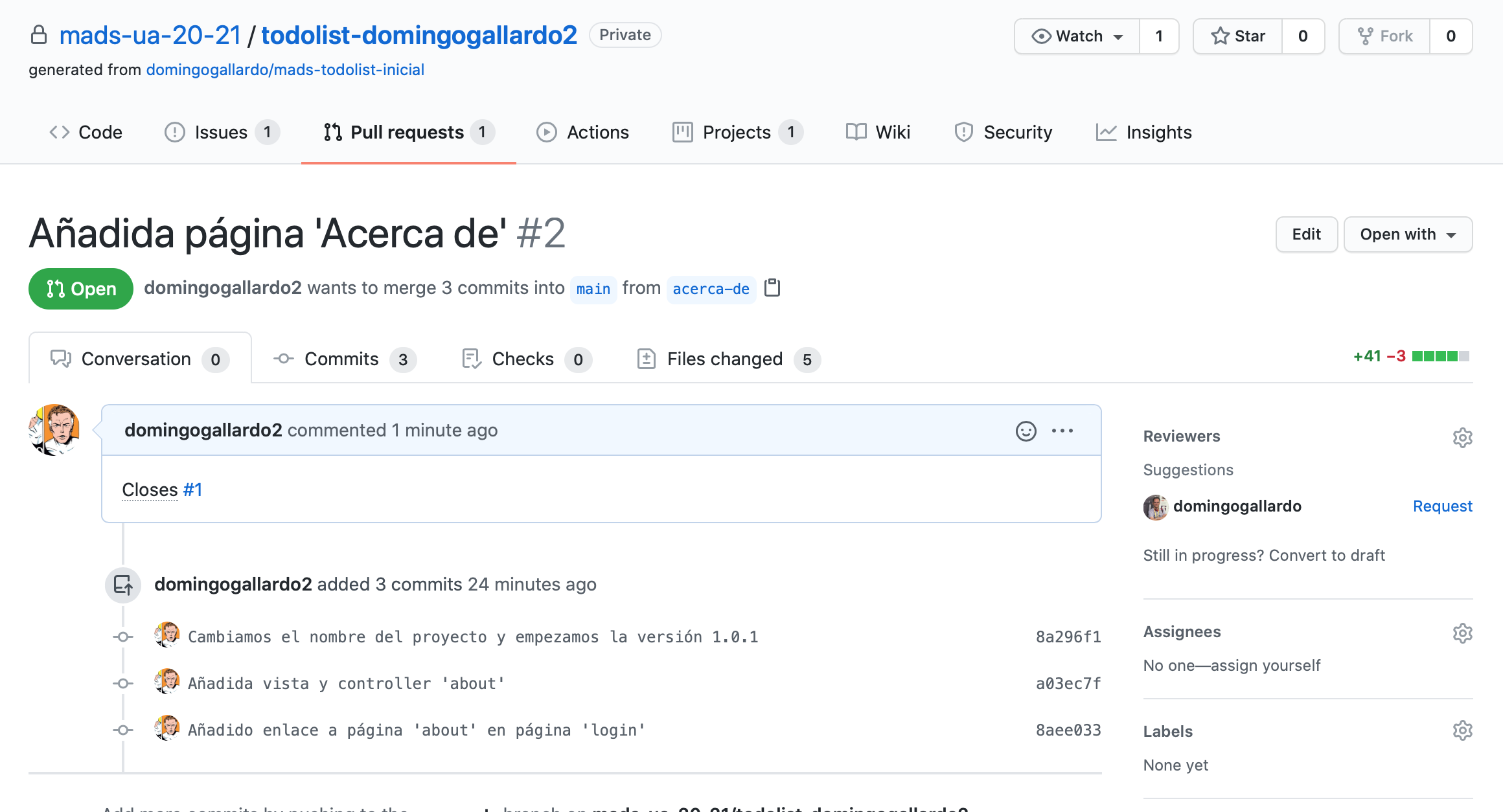Click the Edit title button
1503x812 pixels.
click(1306, 234)
